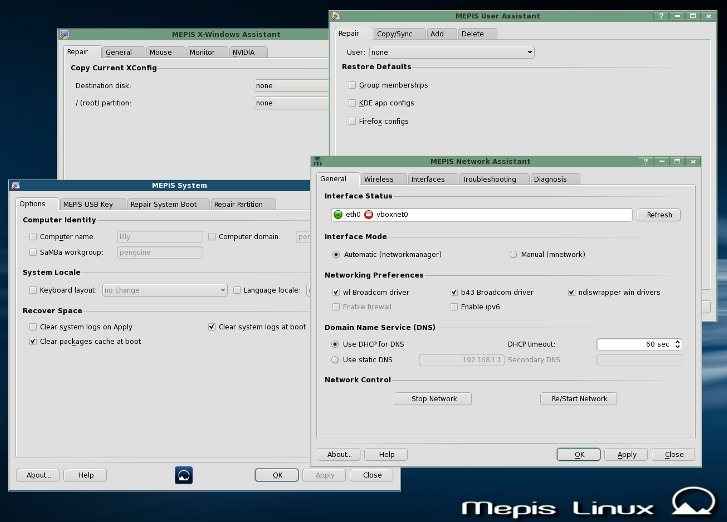Screen dimensions: 727x522
Task: Click Help in the Network Assistant
Action: coord(386,455)
